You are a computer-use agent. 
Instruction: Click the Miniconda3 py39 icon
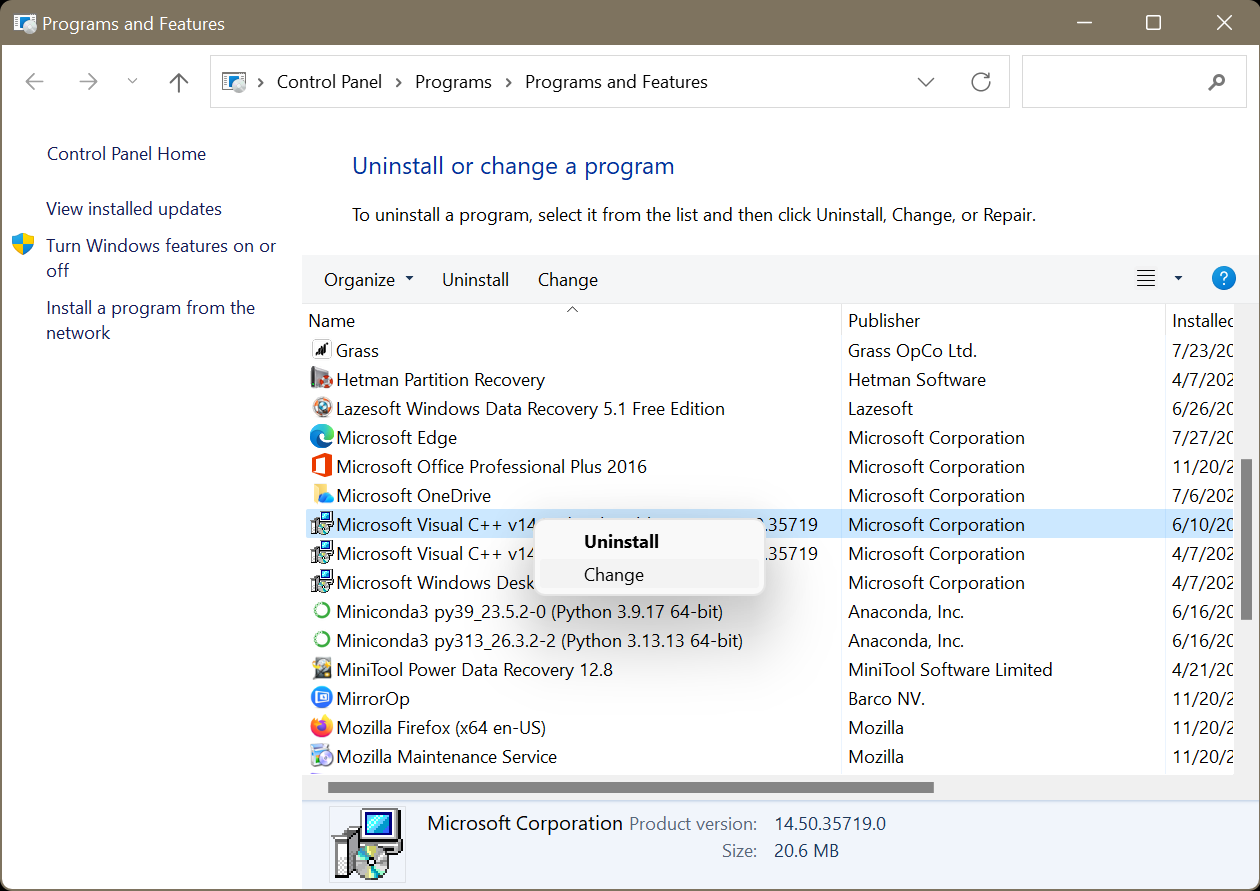coord(322,611)
